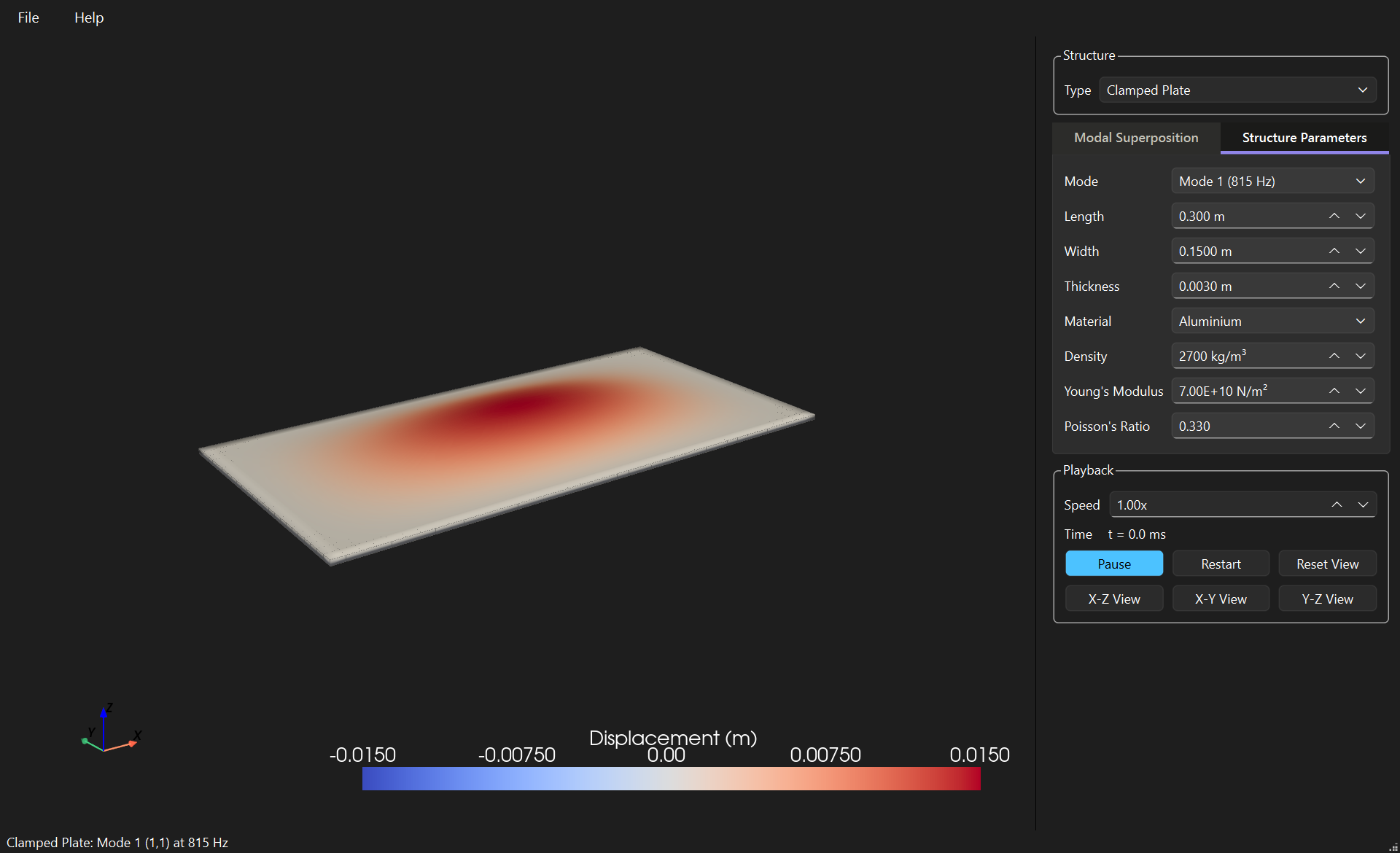Click the Reset View button
The width and height of the screenshot is (1400, 853).
click(1327, 564)
